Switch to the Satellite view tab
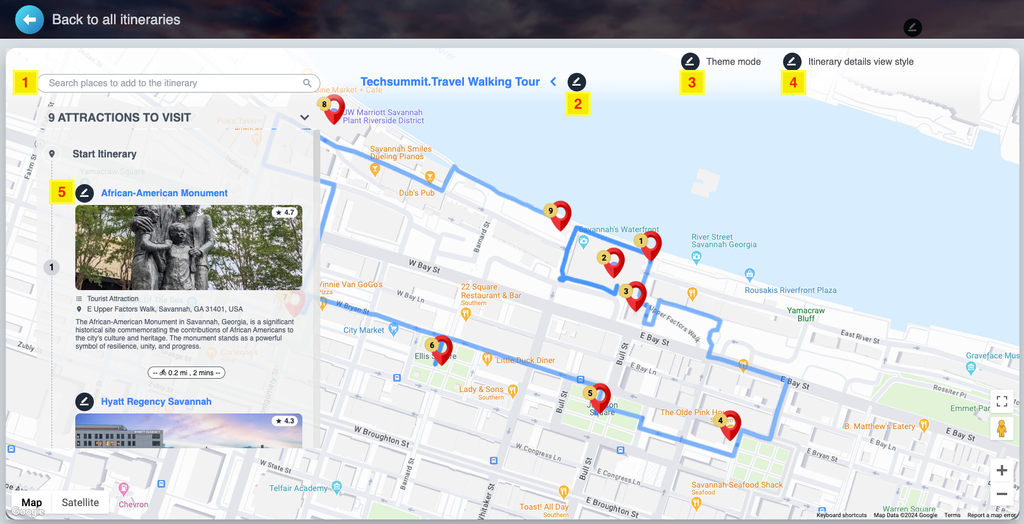This screenshot has width=1024, height=524. click(80, 502)
